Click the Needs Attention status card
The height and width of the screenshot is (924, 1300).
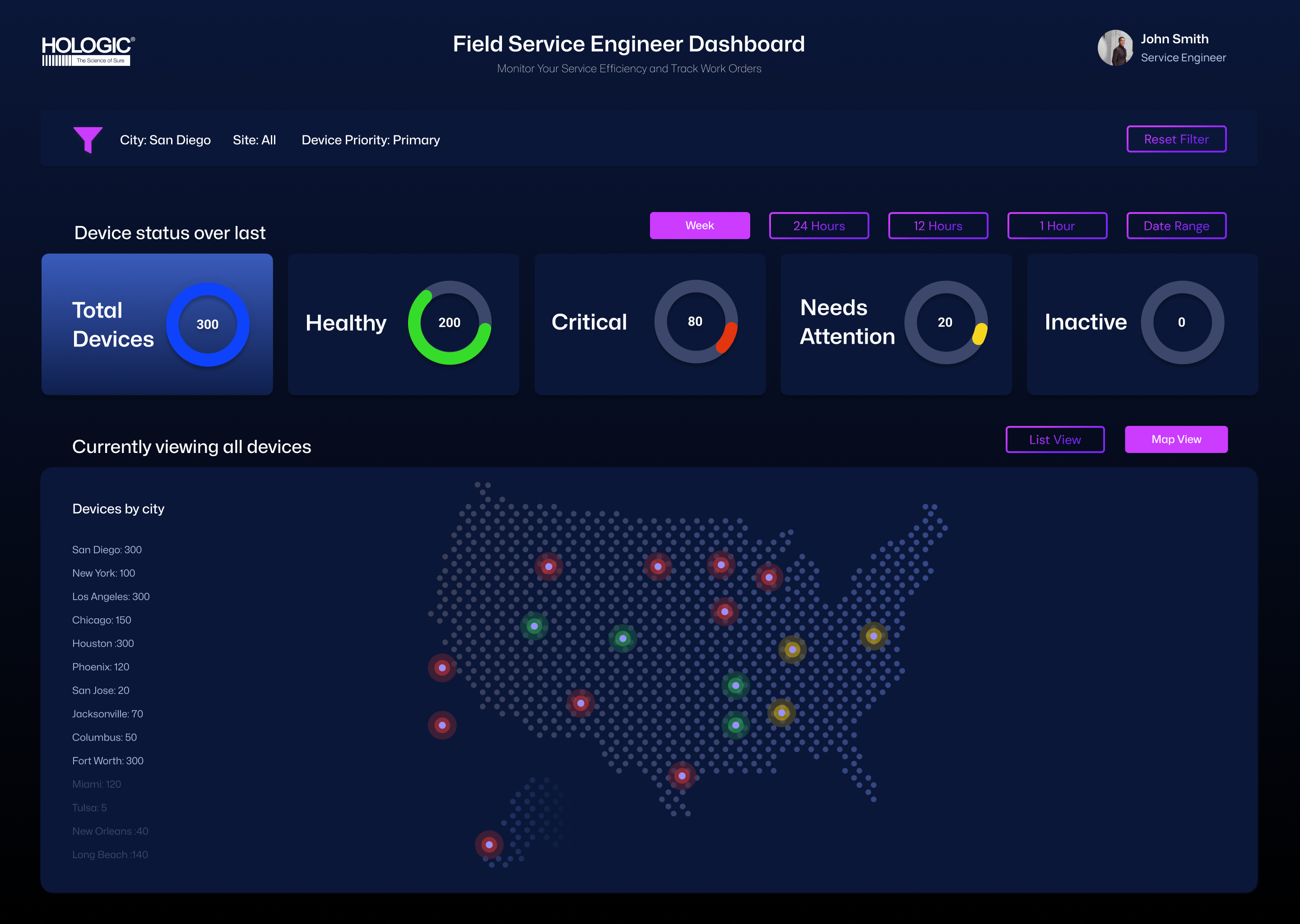[x=896, y=324]
